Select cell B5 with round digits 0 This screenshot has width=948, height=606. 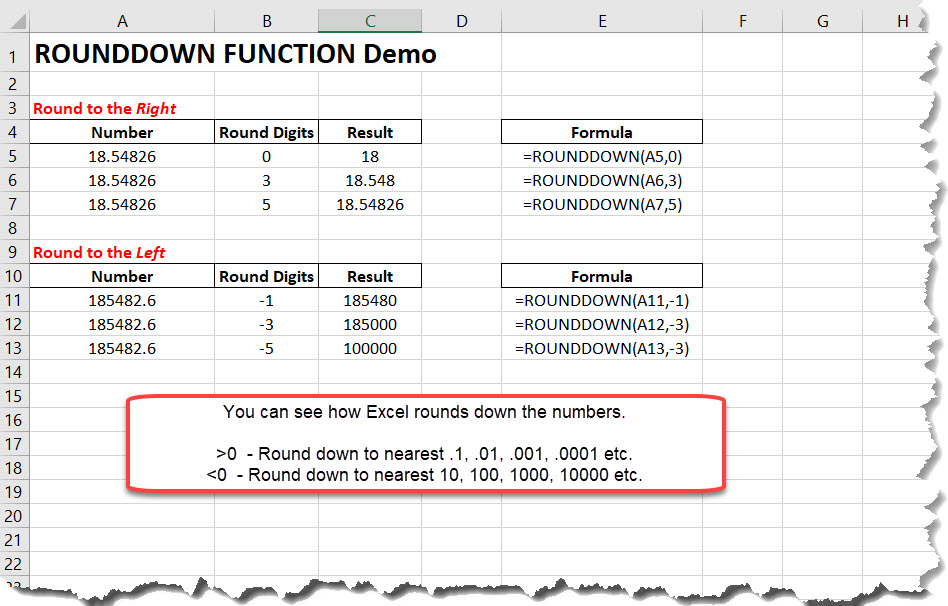tap(267, 156)
